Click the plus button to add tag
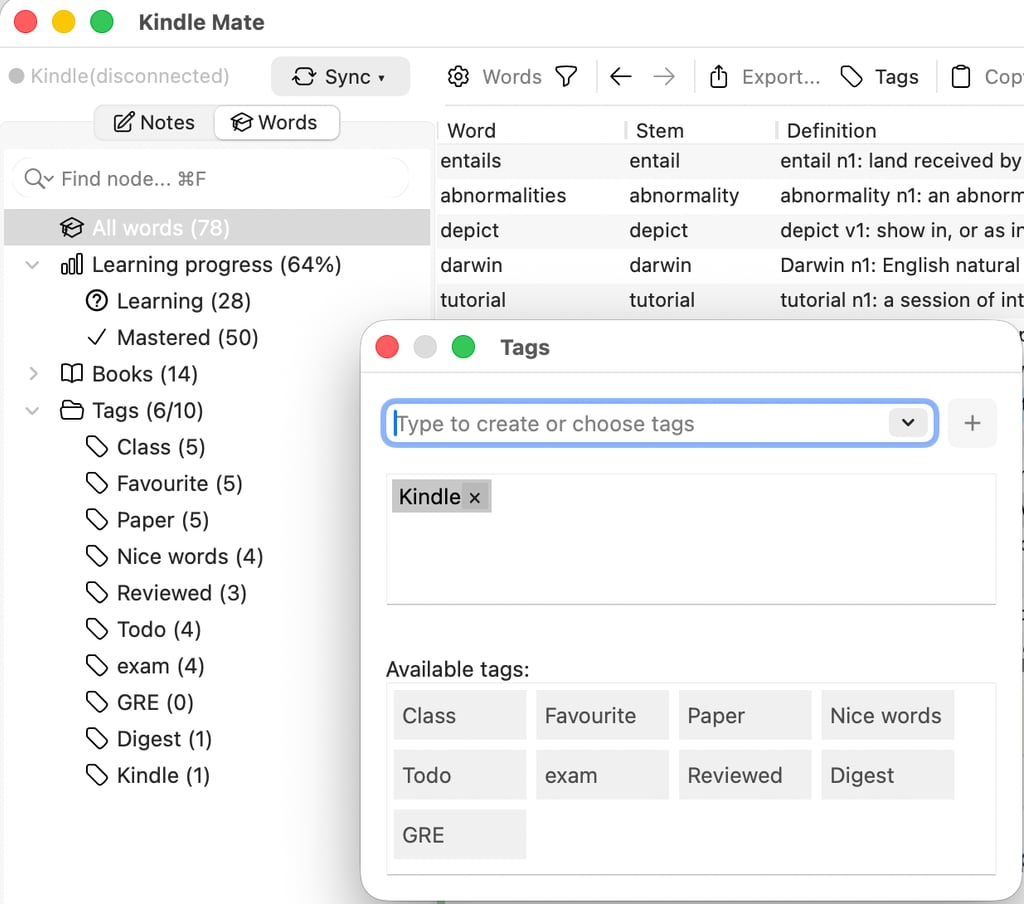This screenshot has width=1024, height=904. coord(972,423)
